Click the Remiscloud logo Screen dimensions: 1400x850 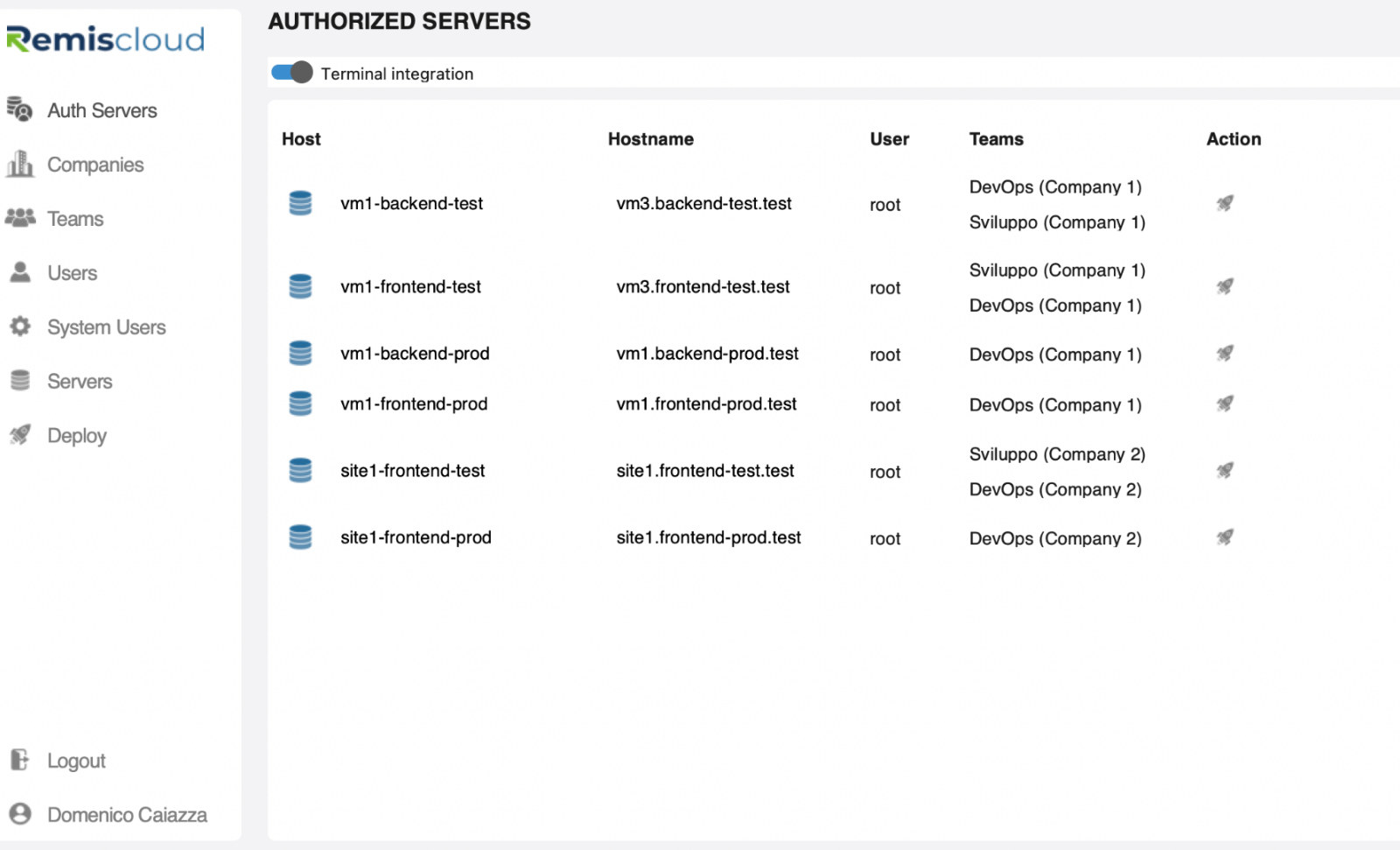click(105, 39)
